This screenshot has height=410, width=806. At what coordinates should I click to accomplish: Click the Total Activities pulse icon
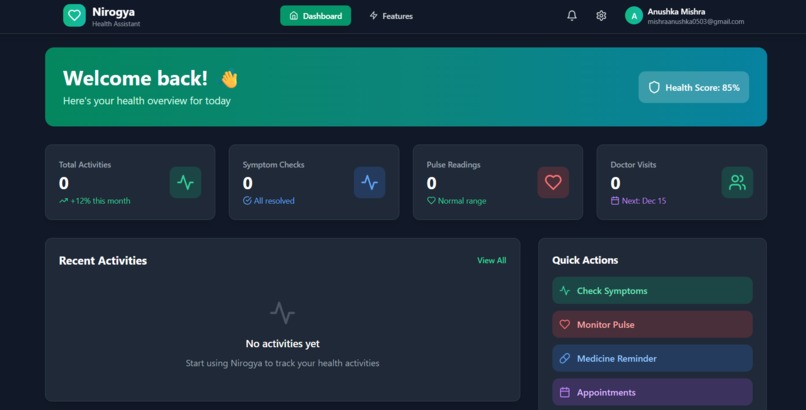coord(186,182)
